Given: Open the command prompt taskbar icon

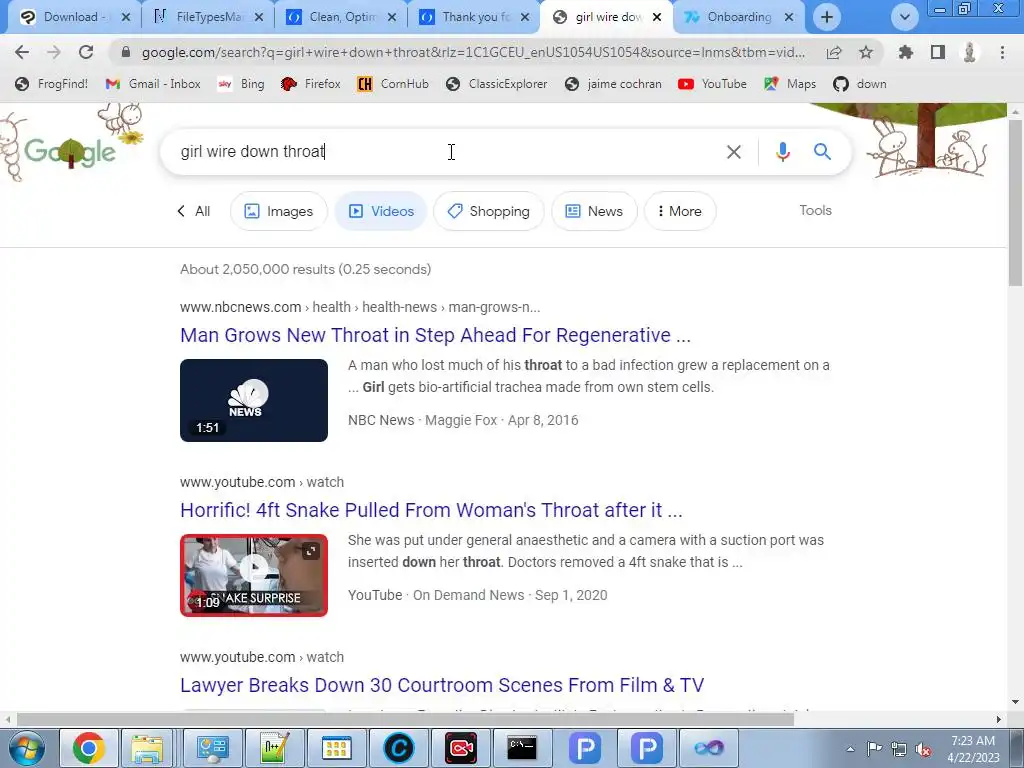Looking at the screenshot, I should pyautogui.click(x=522, y=748).
